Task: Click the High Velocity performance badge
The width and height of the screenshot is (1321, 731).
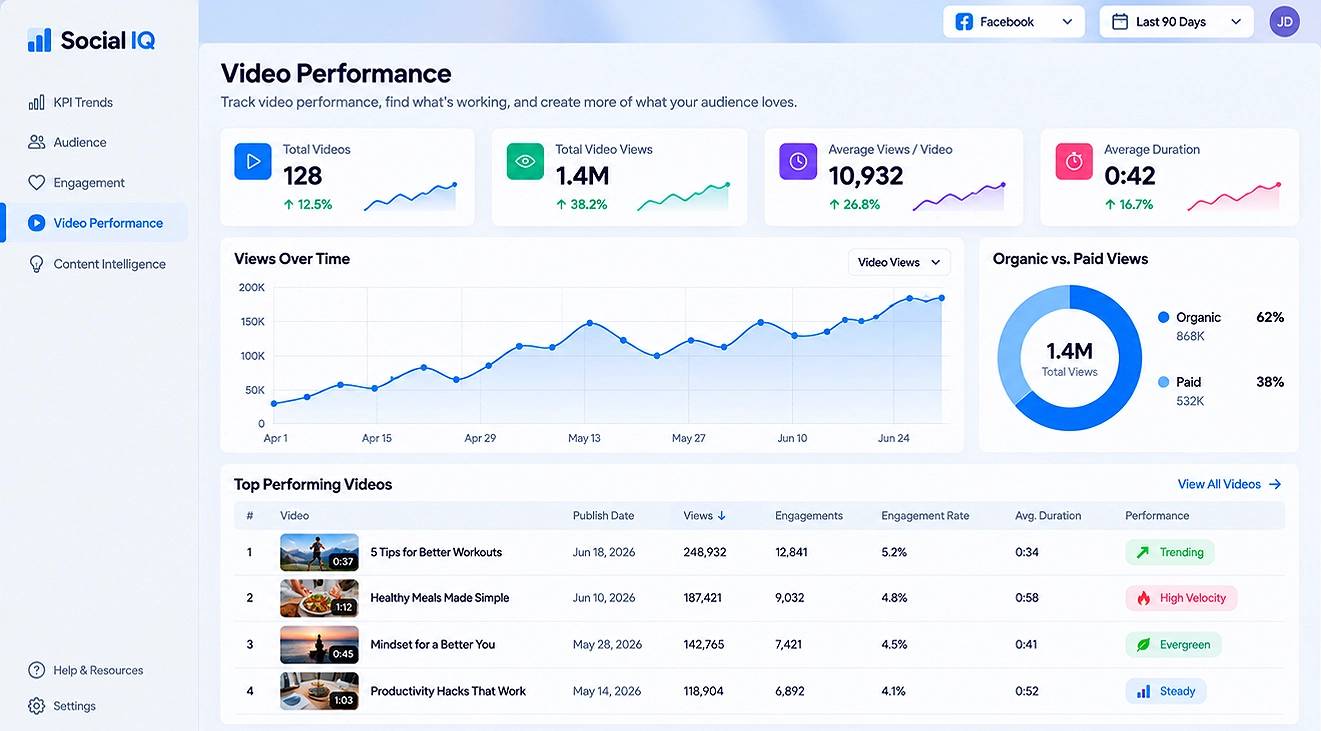Action: pyautogui.click(x=1181, y=598)
